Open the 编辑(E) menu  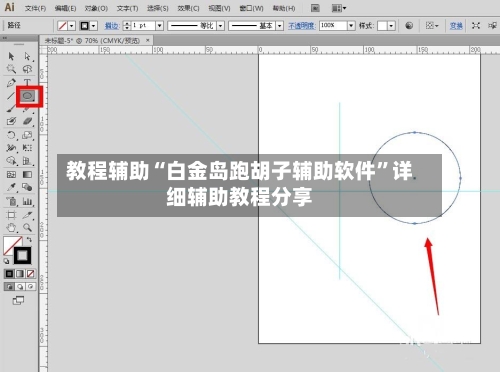click(65, 8)
